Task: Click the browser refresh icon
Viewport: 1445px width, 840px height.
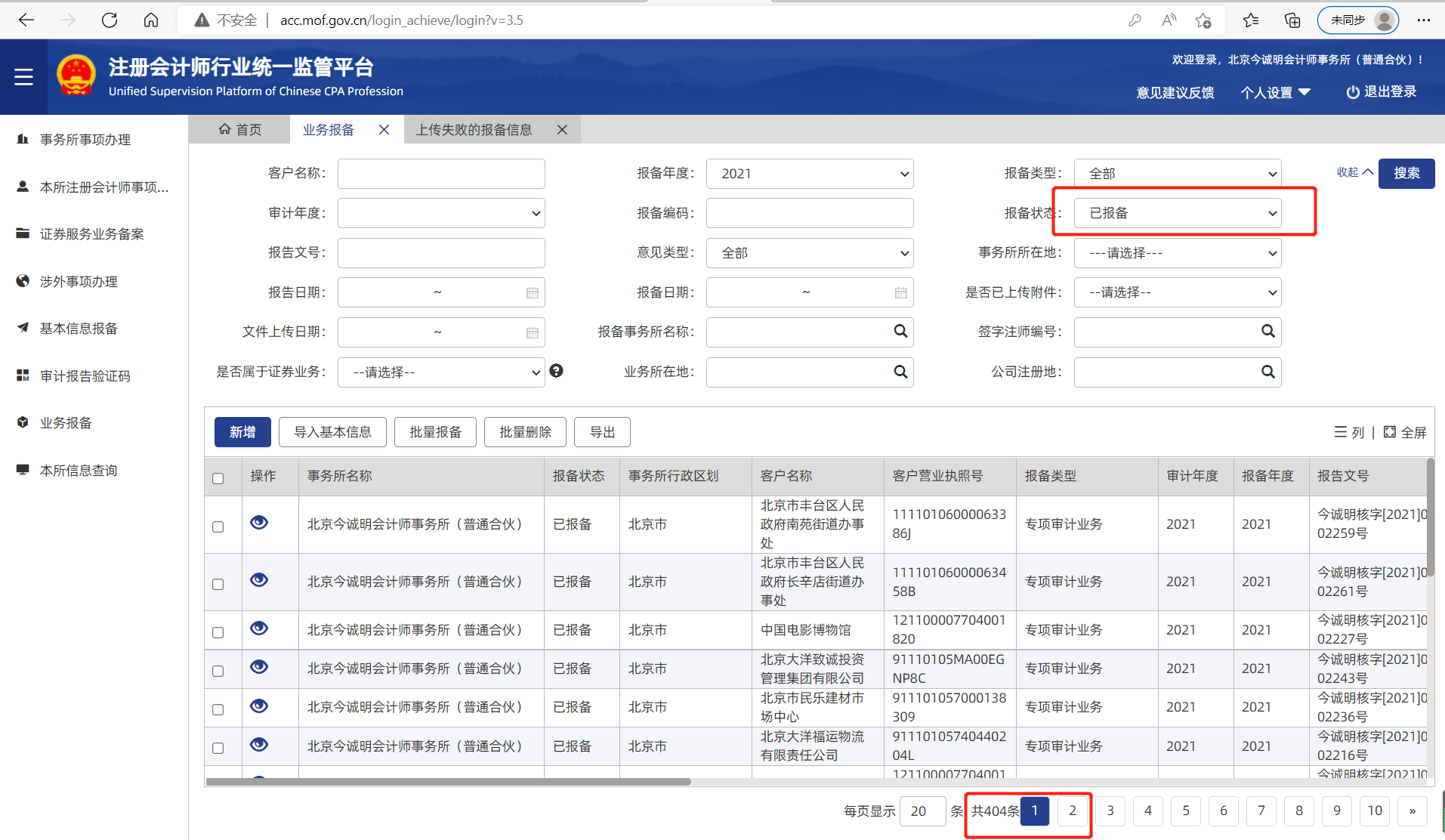Action: (110, 20)
